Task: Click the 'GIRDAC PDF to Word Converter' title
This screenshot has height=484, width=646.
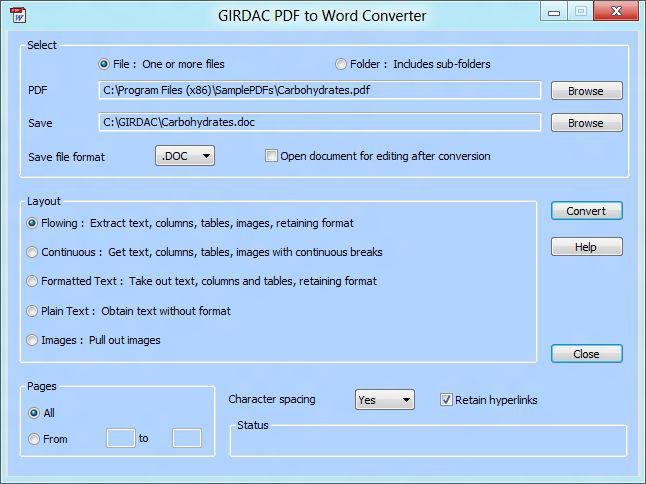Action: tap(322, 16)
